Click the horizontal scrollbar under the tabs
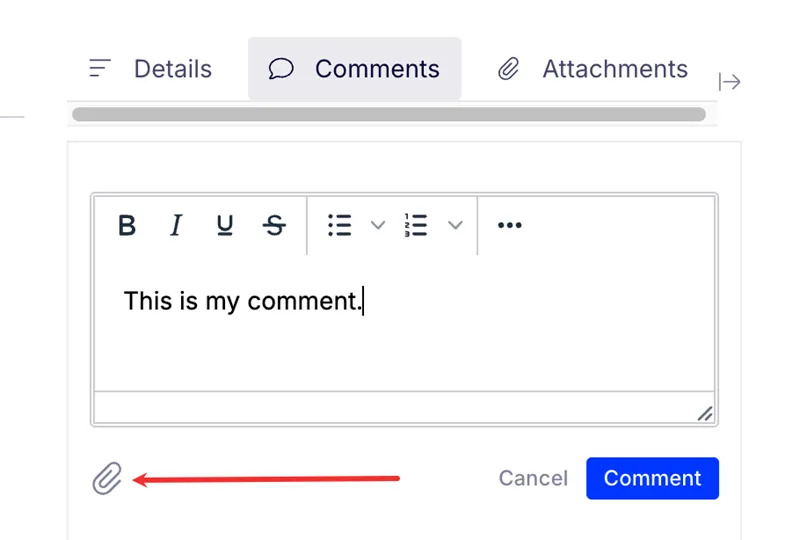 pos(389,114)
